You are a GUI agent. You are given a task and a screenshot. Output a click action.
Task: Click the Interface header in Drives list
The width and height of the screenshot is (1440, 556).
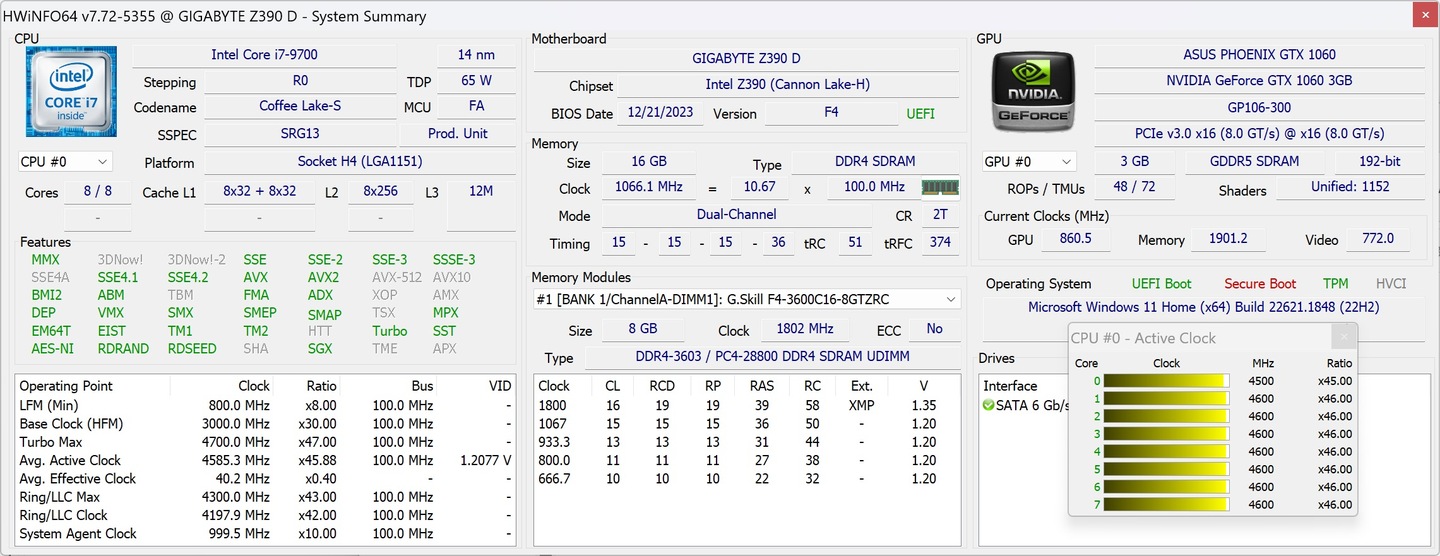coord(1010,386)
